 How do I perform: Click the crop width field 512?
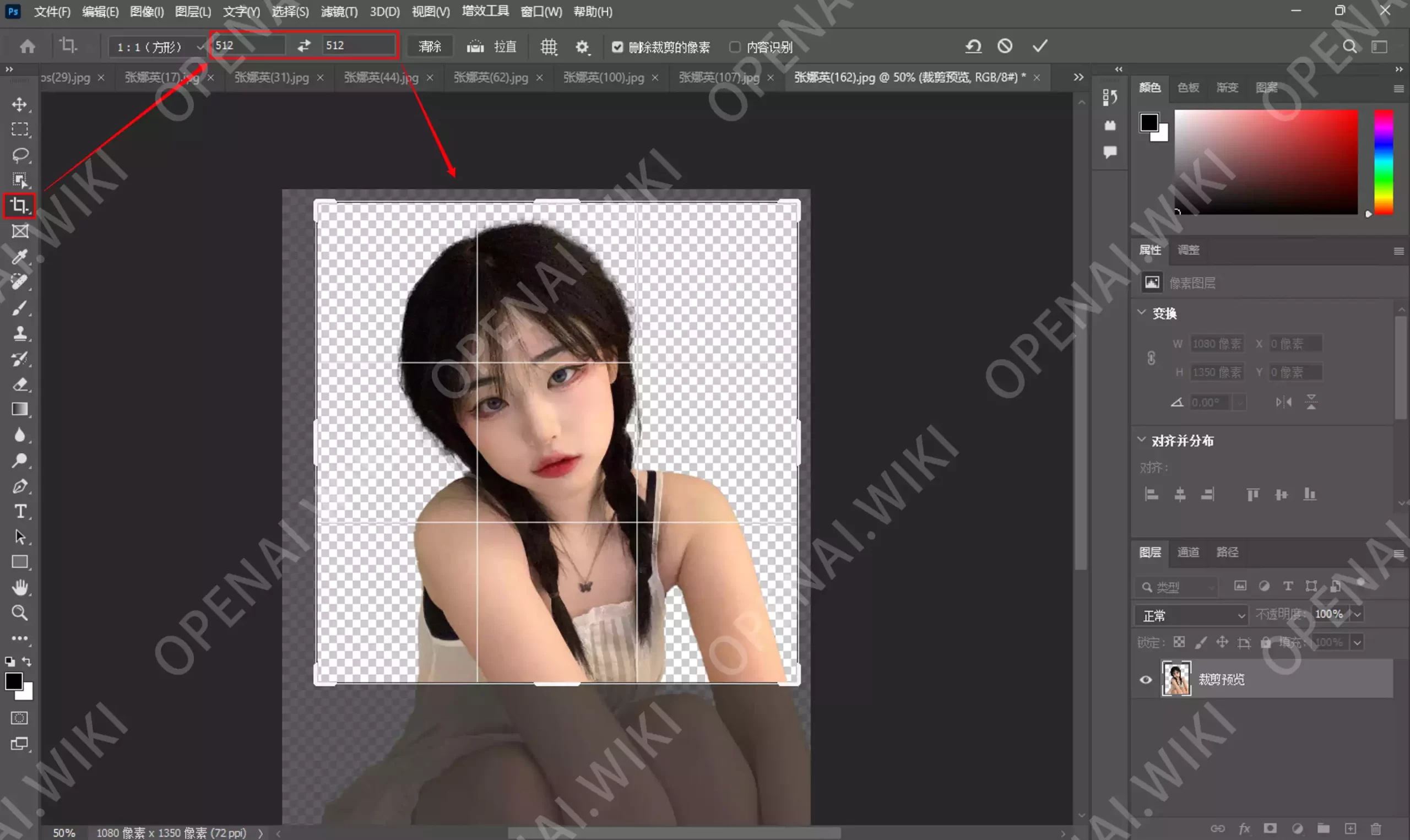tap(248, 45)
